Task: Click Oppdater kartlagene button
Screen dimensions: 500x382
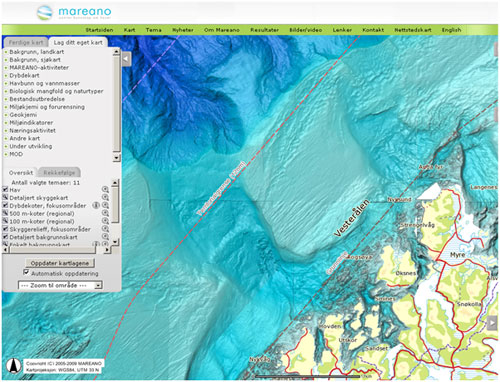Action: pos(60,263)
